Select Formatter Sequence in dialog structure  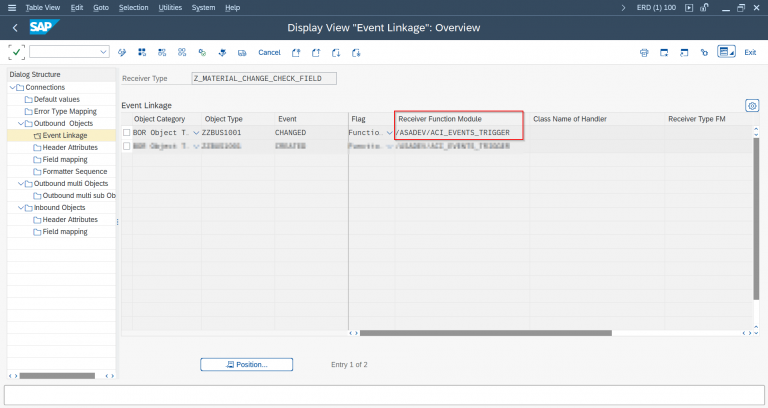[x=73, y=171]
